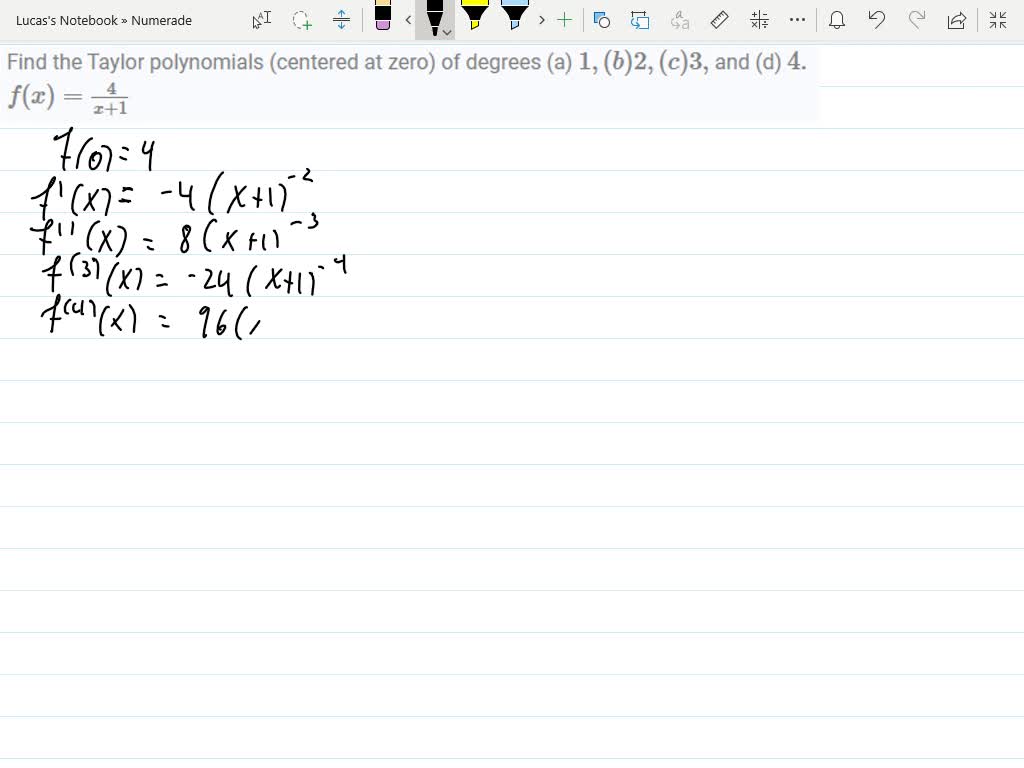Undo the last ink stroke
The image size is (1024, 768).
coord(877,20)
